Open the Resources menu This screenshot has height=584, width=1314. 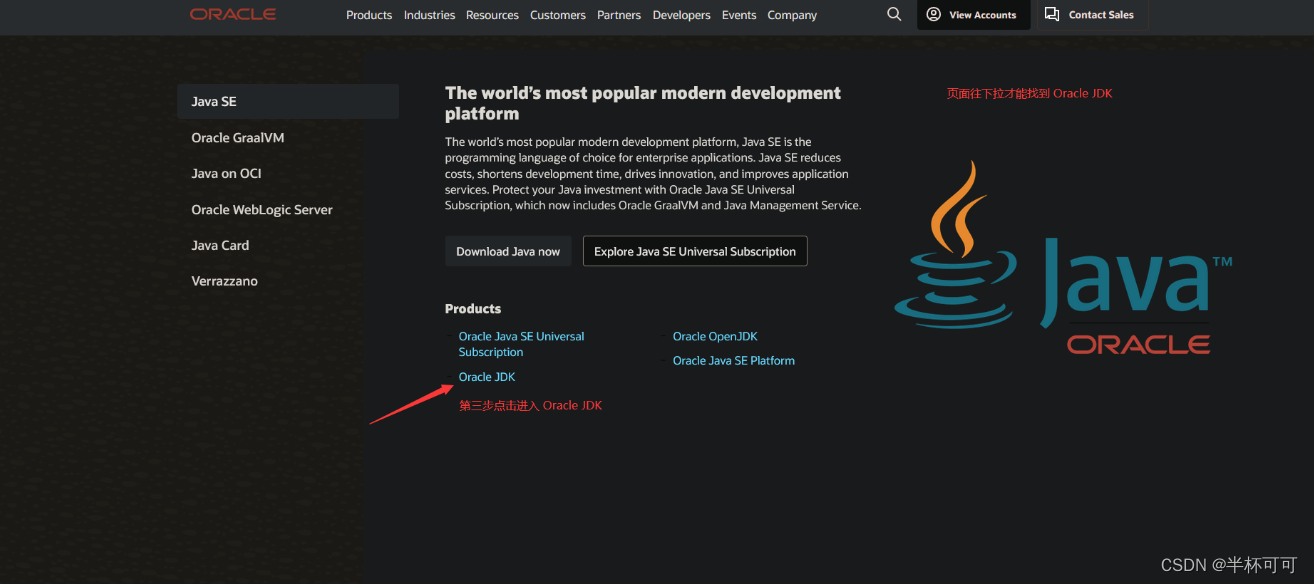492,15
